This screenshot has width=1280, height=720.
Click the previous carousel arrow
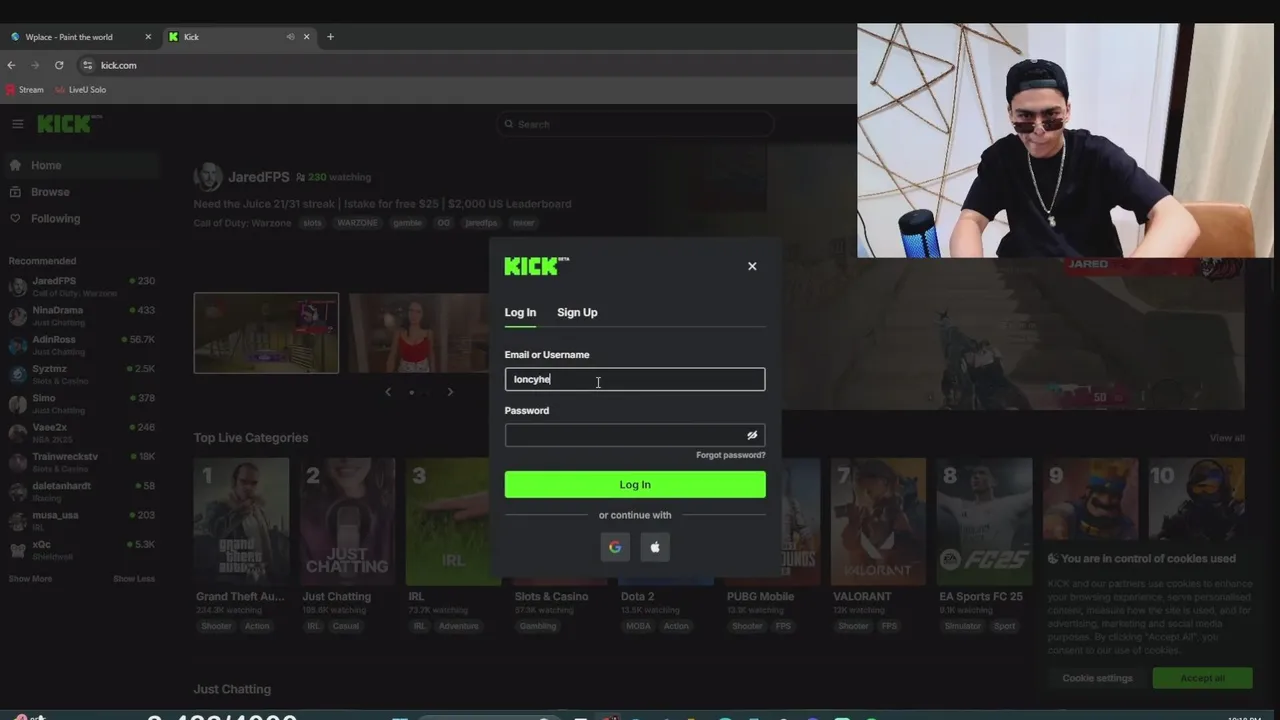(x=388, y=392)
